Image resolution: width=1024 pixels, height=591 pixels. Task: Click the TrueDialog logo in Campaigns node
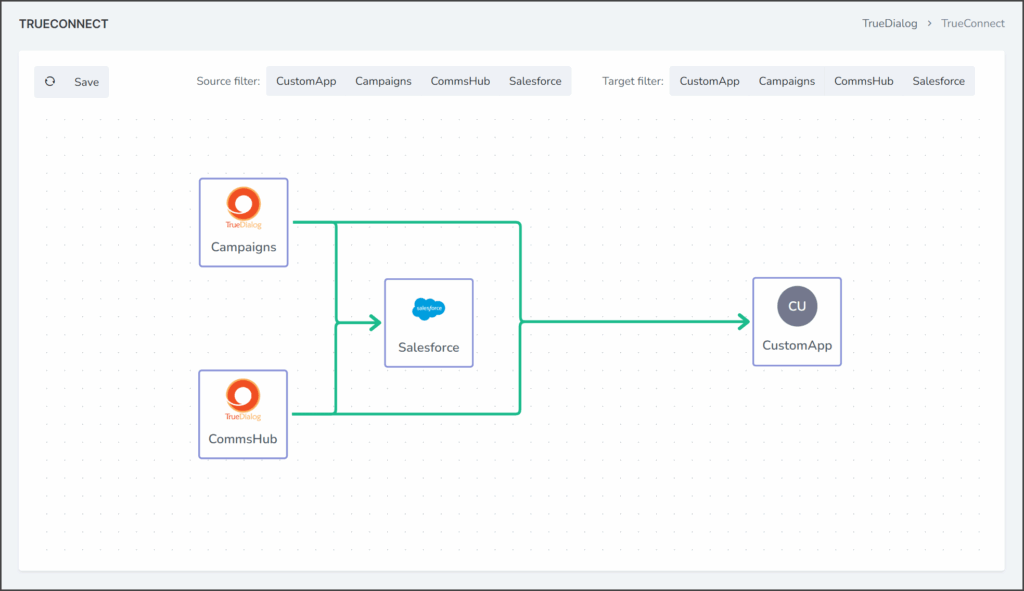(244, 208)
